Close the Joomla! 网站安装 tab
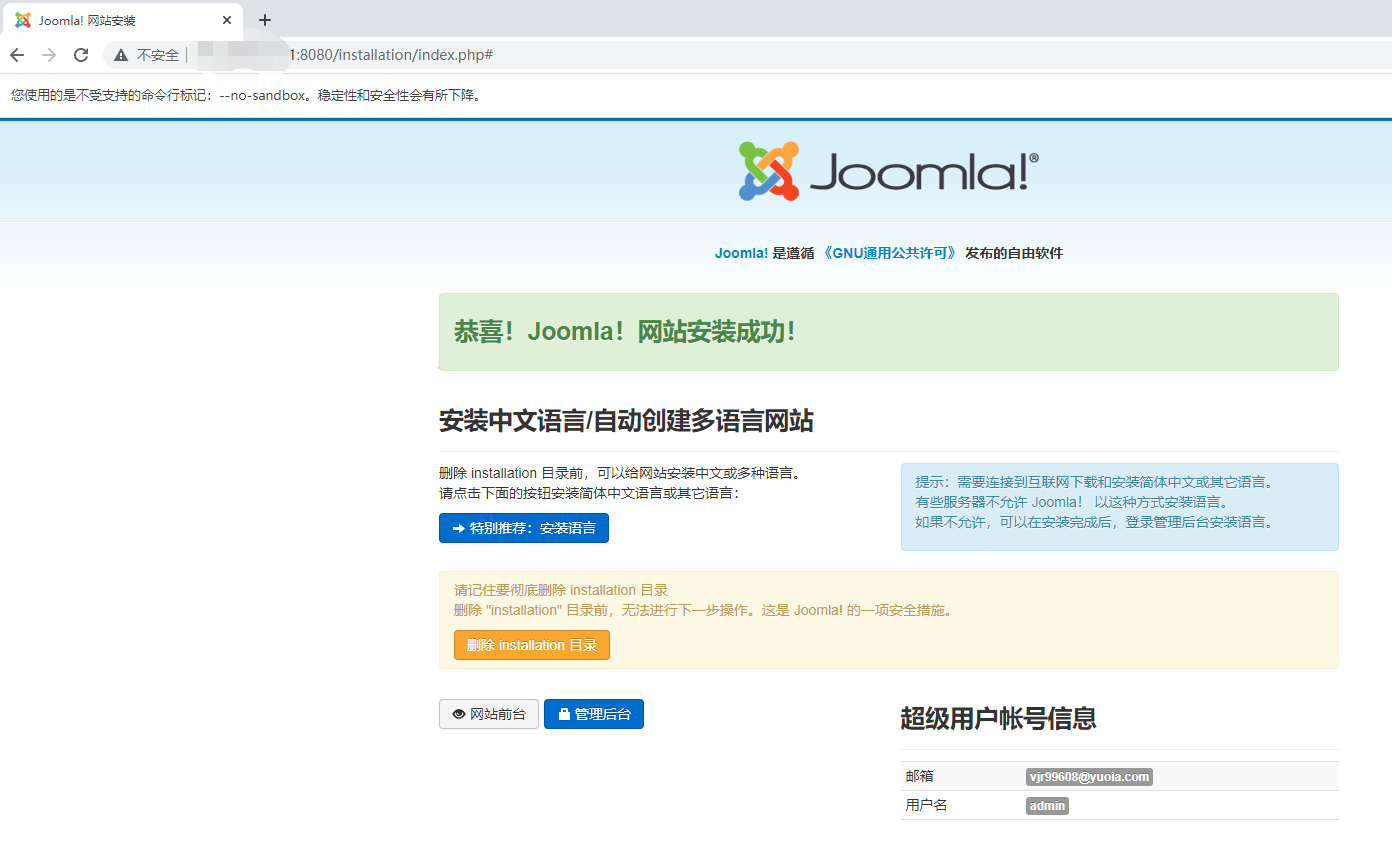The height and width of the screenshot is (856, 1392). (227, 19)
